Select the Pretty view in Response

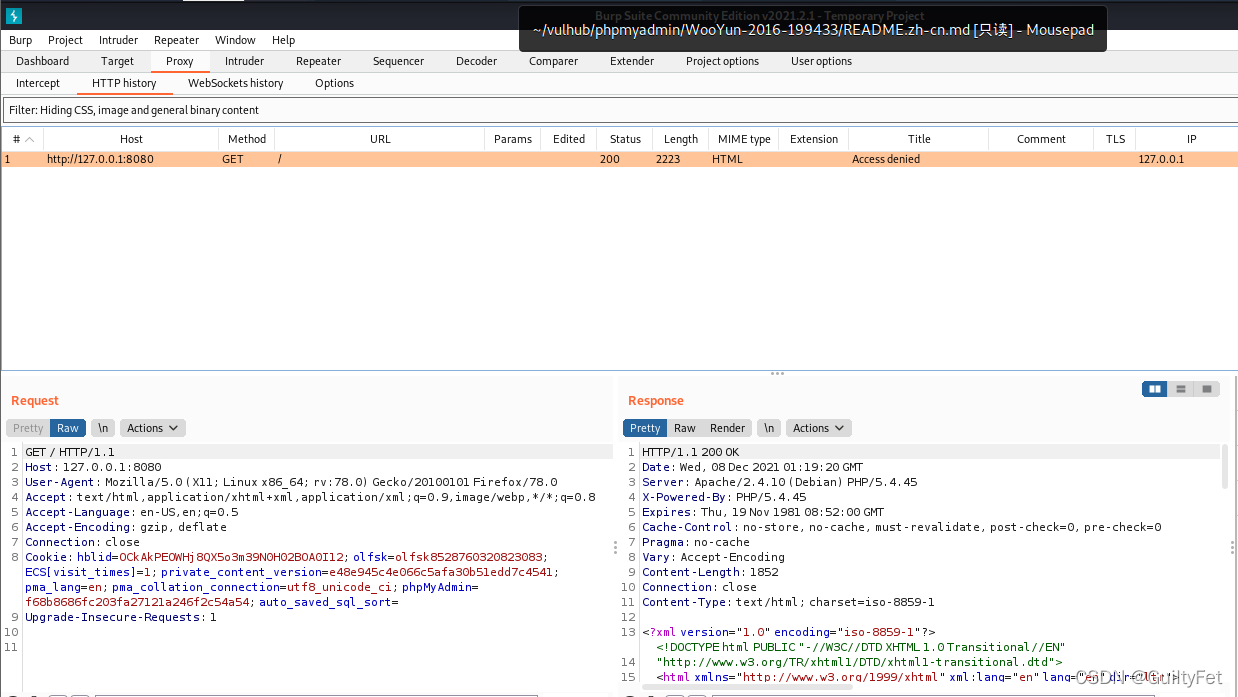tap(645, 428)
